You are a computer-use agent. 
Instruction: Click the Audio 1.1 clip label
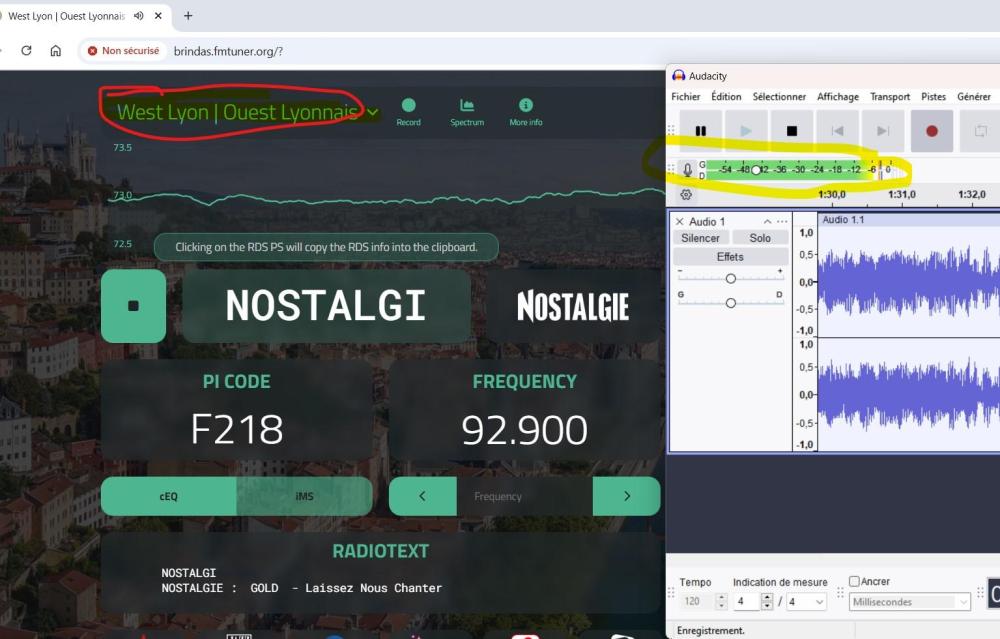tap(843, 219)
